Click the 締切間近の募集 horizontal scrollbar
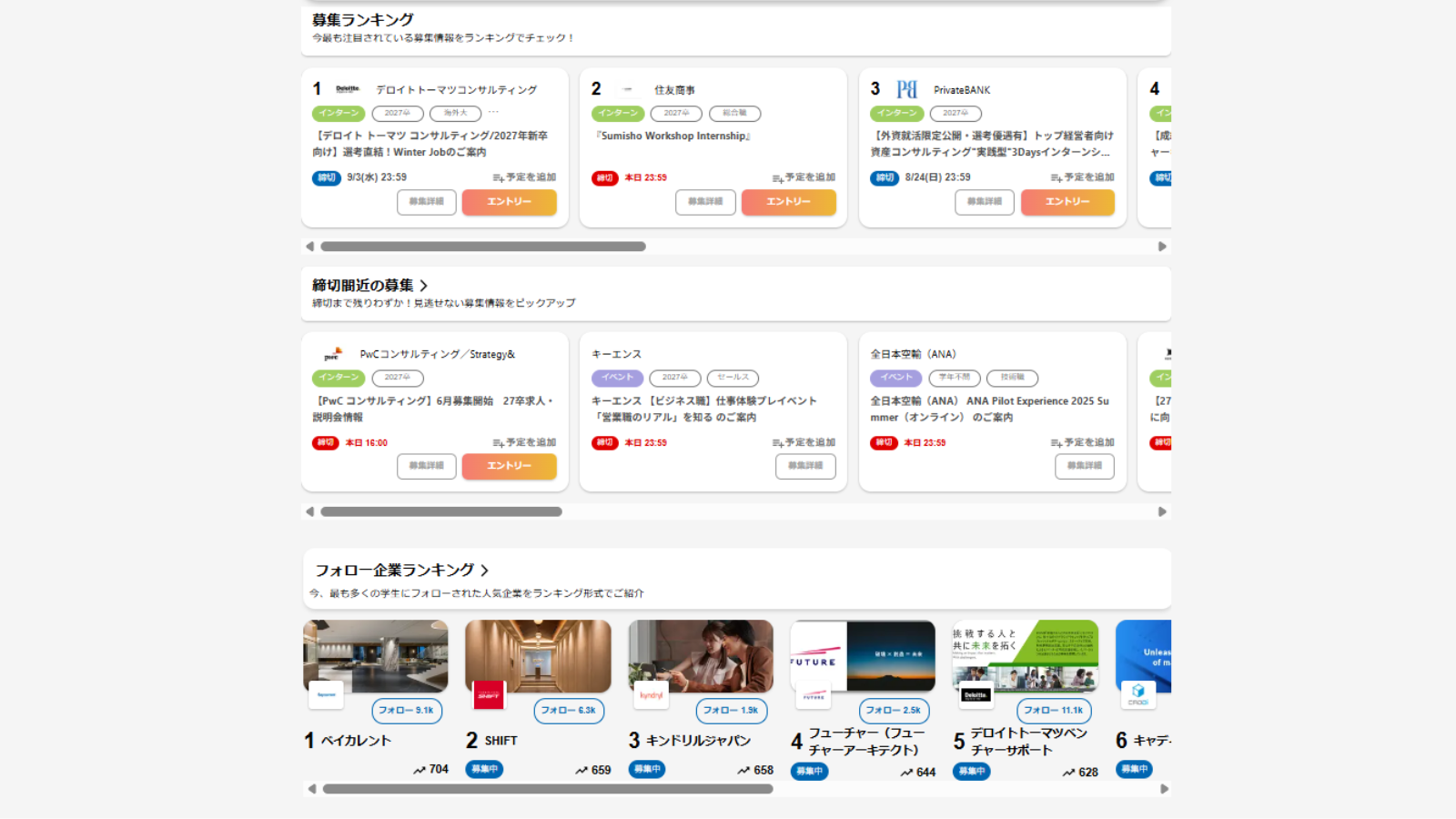The width and height of the screenshot is (1456, 819). click(x=441, y=511)
